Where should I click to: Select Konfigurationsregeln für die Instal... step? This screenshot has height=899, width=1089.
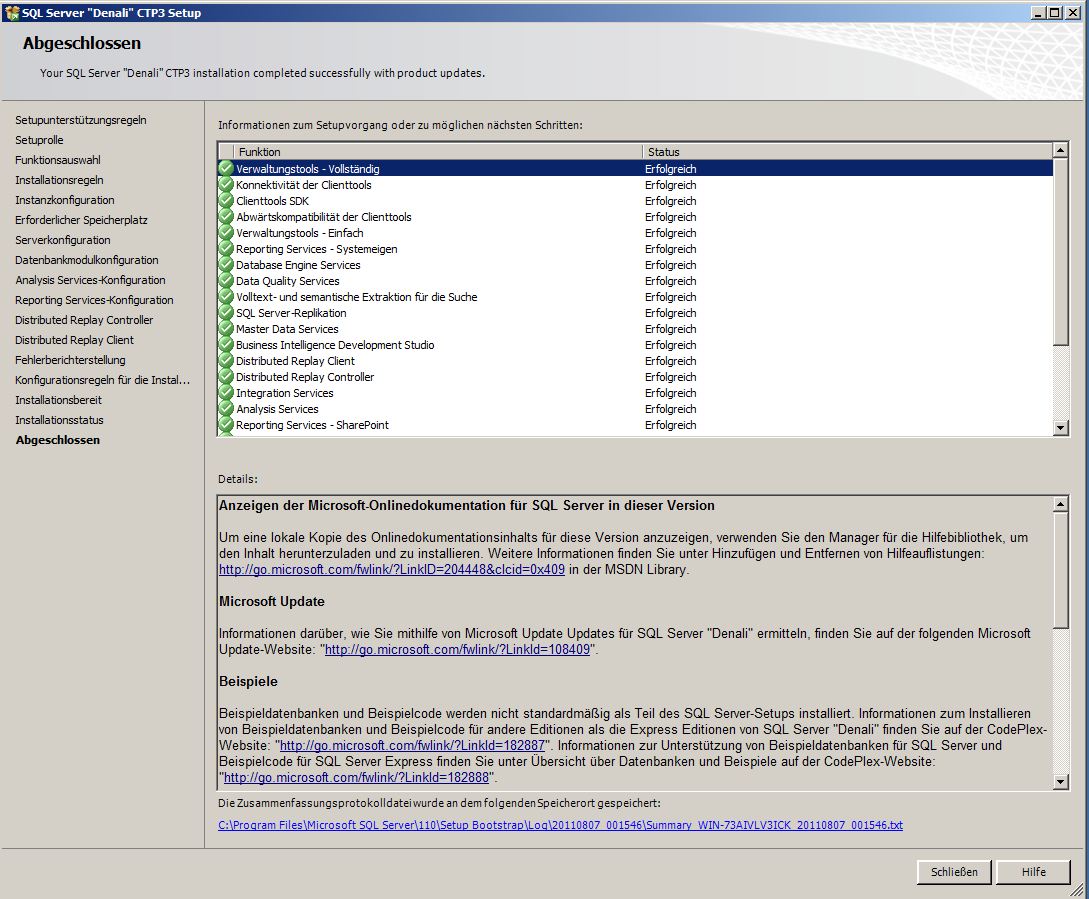(103, 380)
